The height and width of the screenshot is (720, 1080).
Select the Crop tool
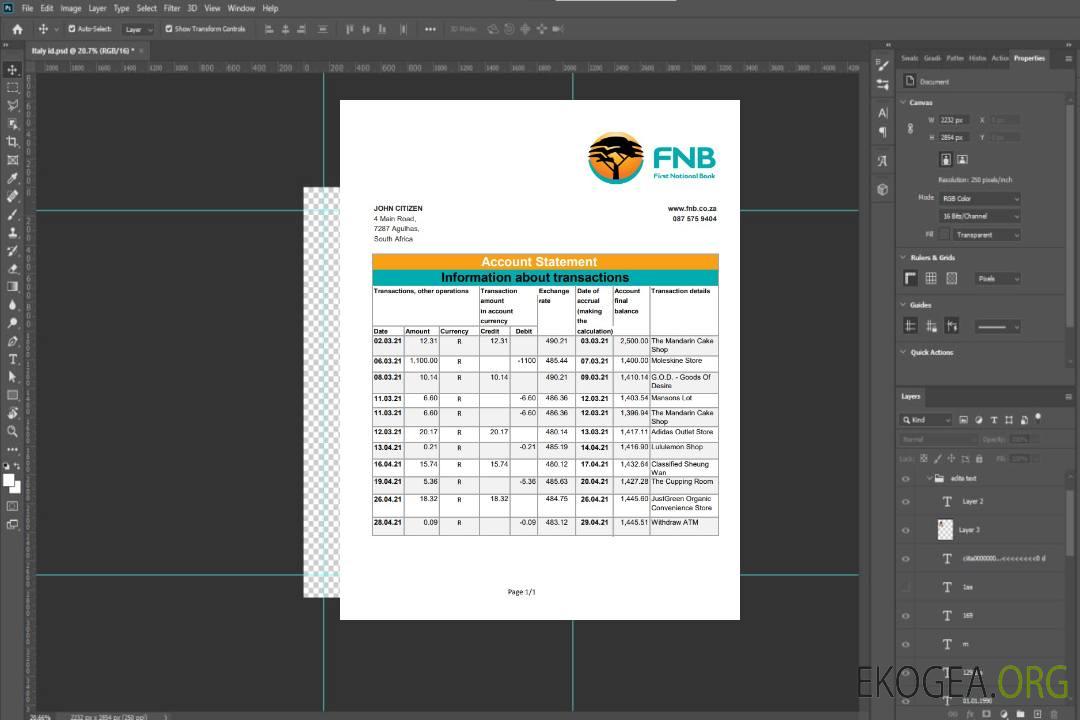12,142
